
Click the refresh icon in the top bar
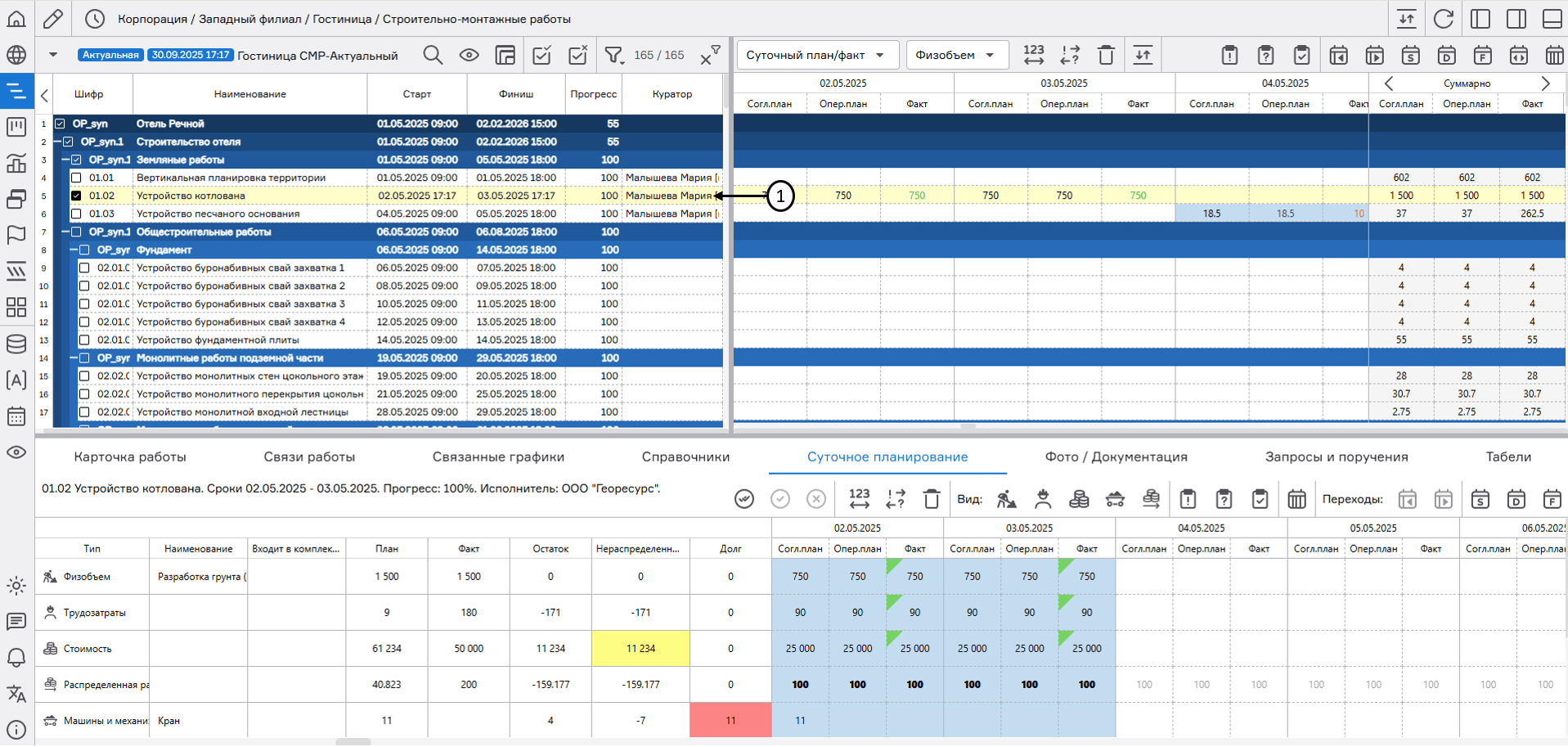coord(1444,19)
